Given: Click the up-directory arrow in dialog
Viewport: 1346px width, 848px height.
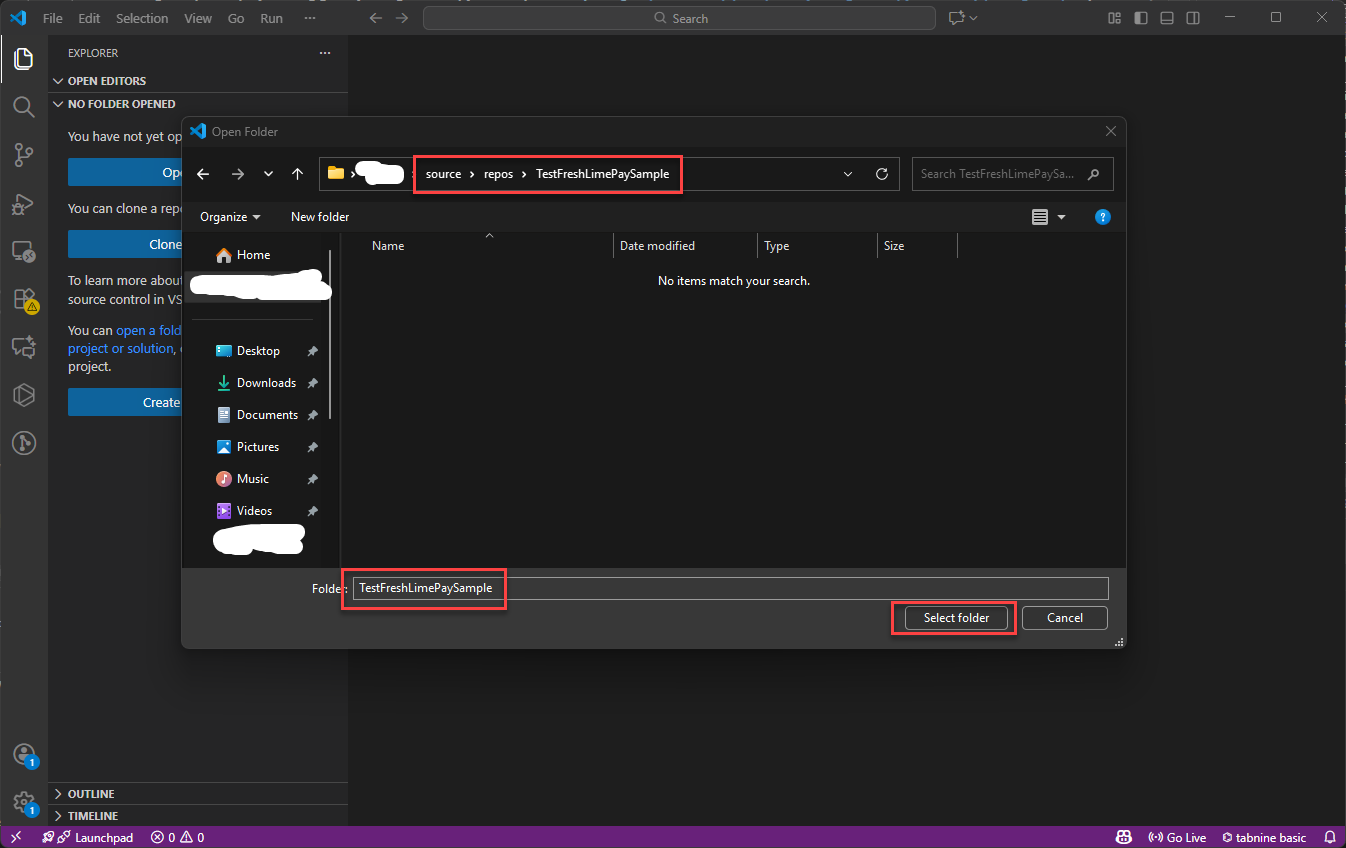Looking at the screenshot, I should (x=297, y=174).
